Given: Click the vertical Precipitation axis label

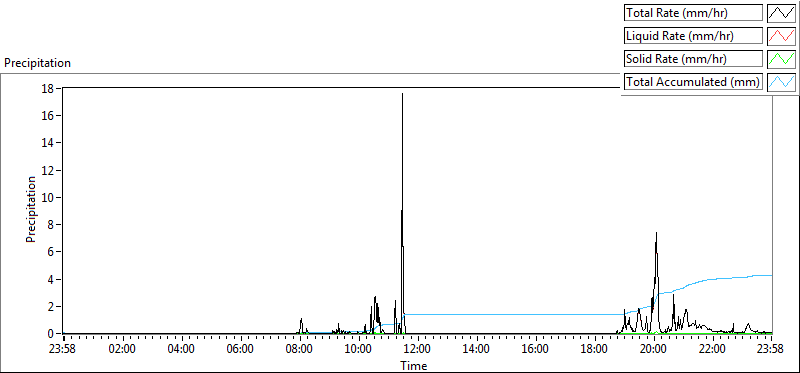Looking at the screenshot, I should tap(31, 209).
